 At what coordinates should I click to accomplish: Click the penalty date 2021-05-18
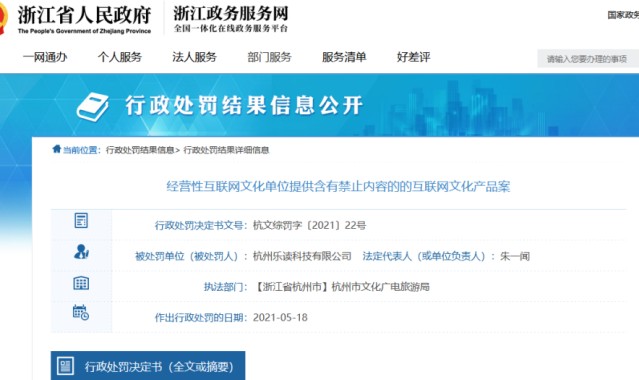pyautogui.click(x=280, y=317)
